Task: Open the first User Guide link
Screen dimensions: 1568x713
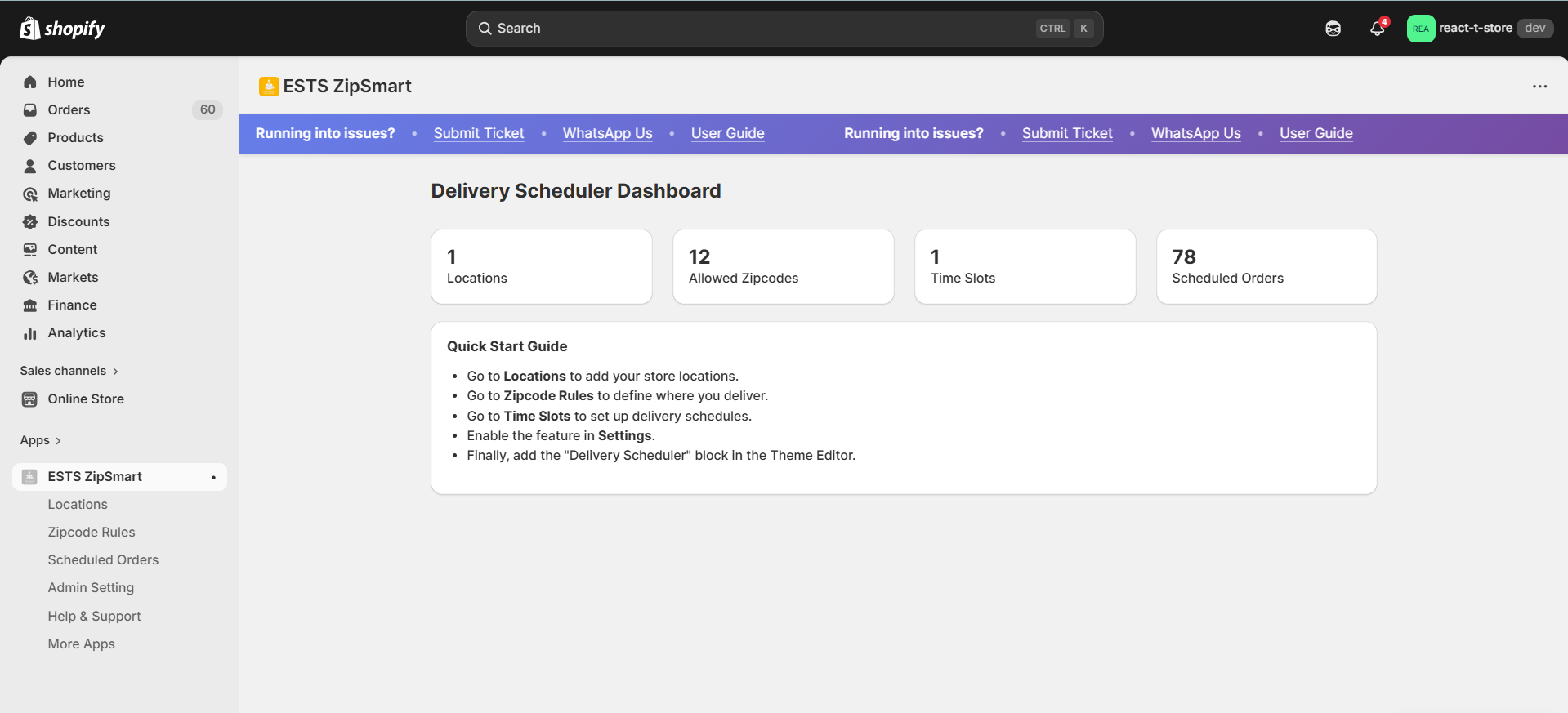Action: tap(727, 133)
